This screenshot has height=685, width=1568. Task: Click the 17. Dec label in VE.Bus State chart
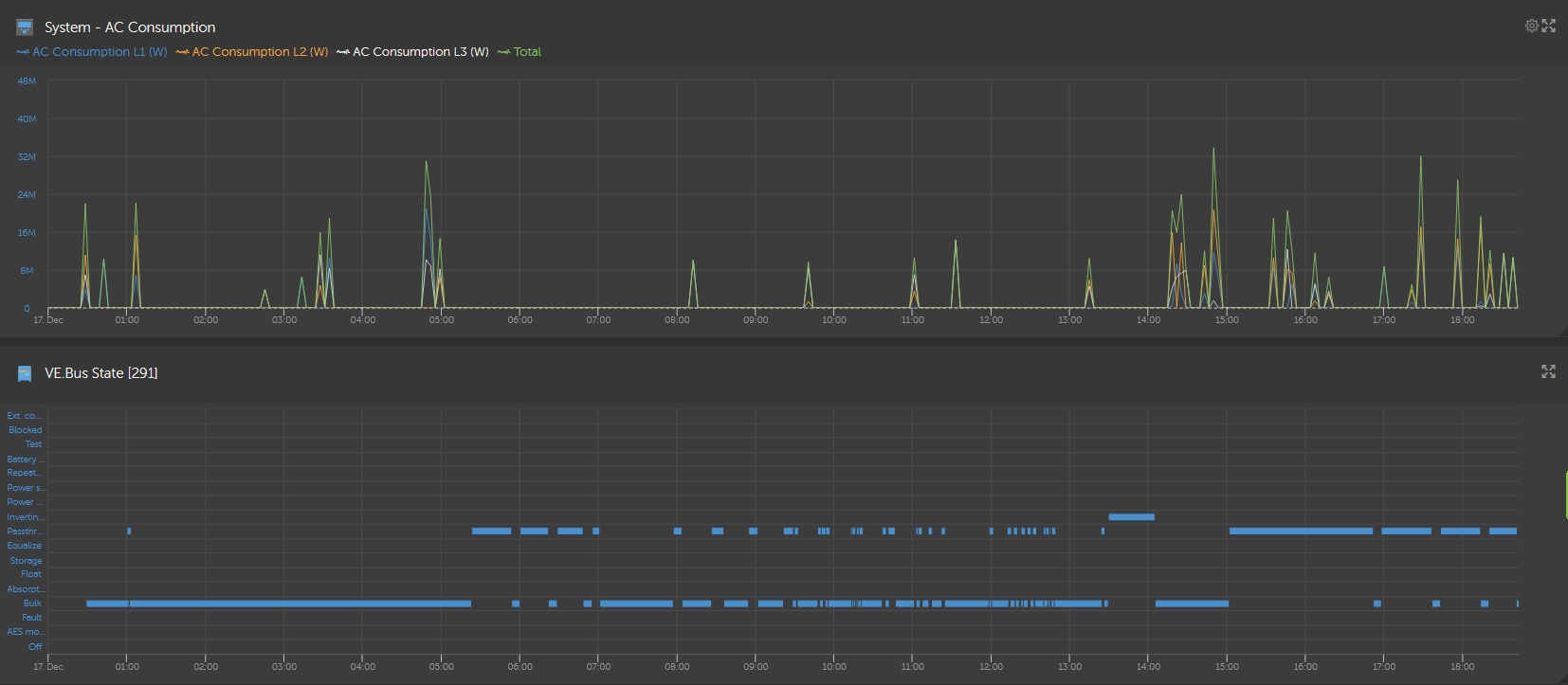(48, 667)
